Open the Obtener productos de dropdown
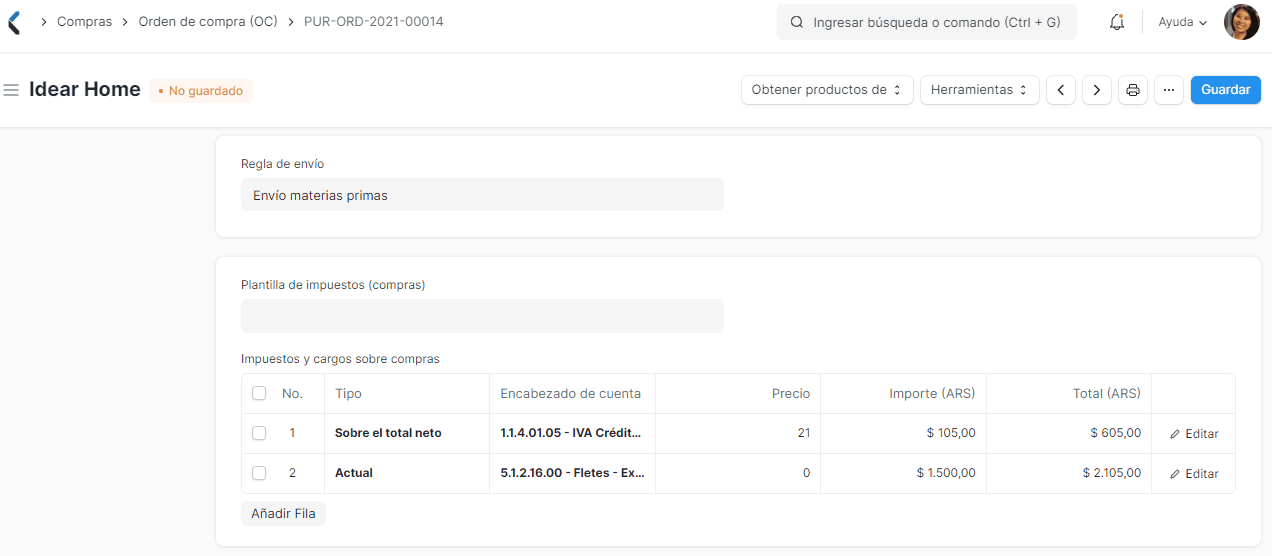Screen dimensions: 1272x556 827,90
